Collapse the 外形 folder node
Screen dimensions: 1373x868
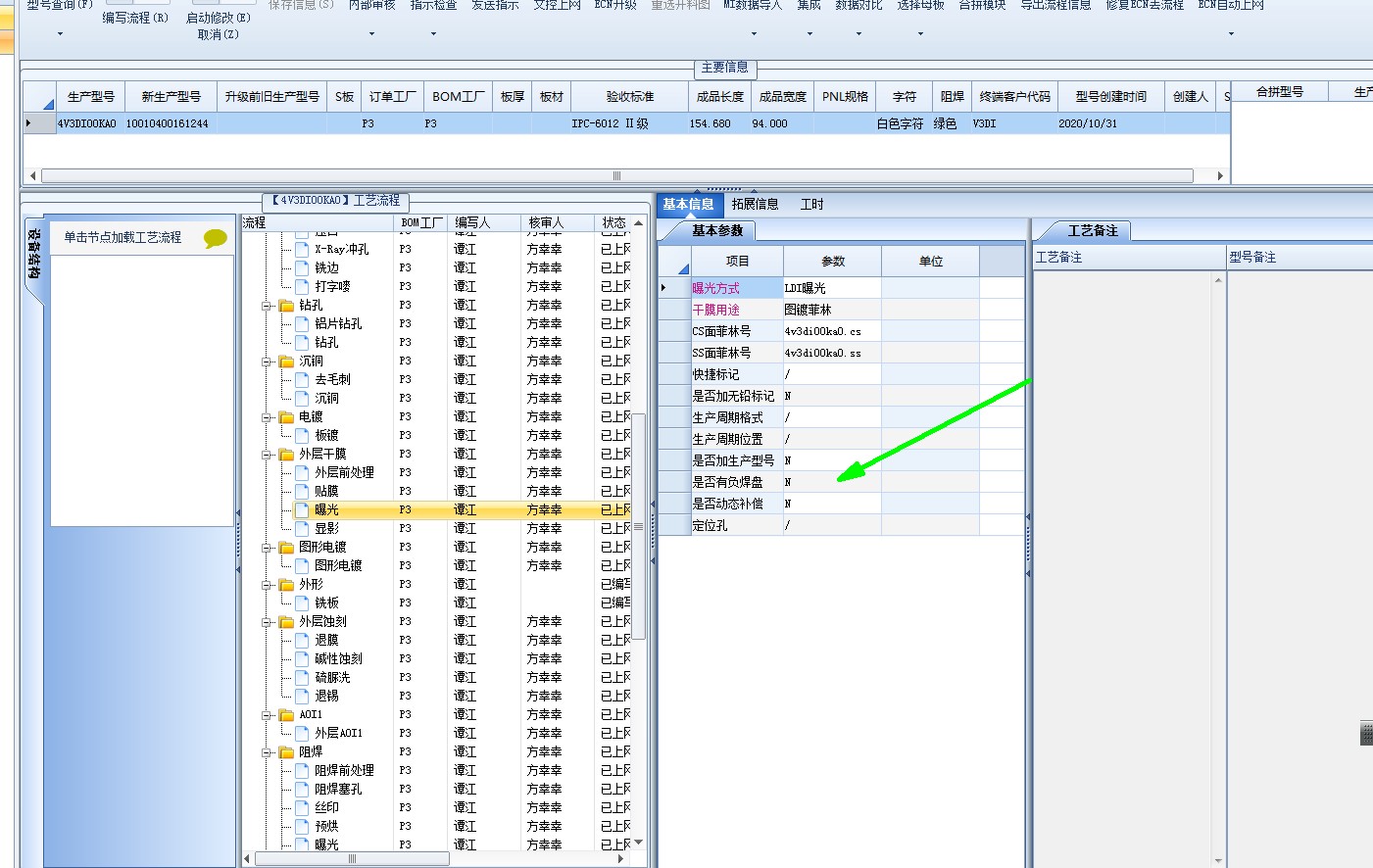pos(267,585)
